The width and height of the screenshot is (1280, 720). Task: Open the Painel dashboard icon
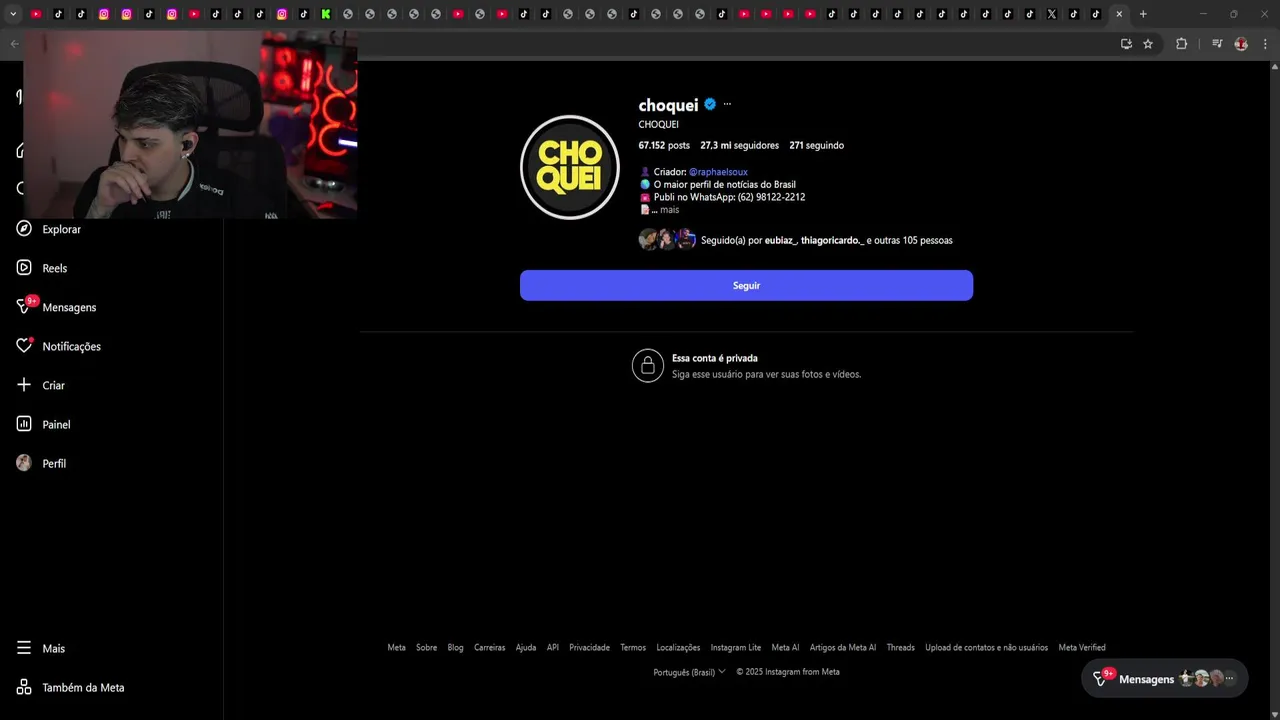pos(24,424)
